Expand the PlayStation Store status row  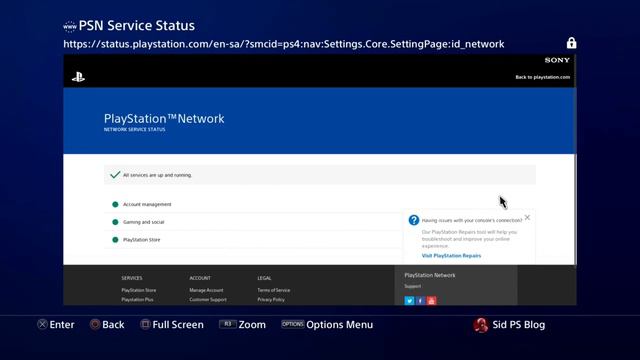[x=253, y=240]
